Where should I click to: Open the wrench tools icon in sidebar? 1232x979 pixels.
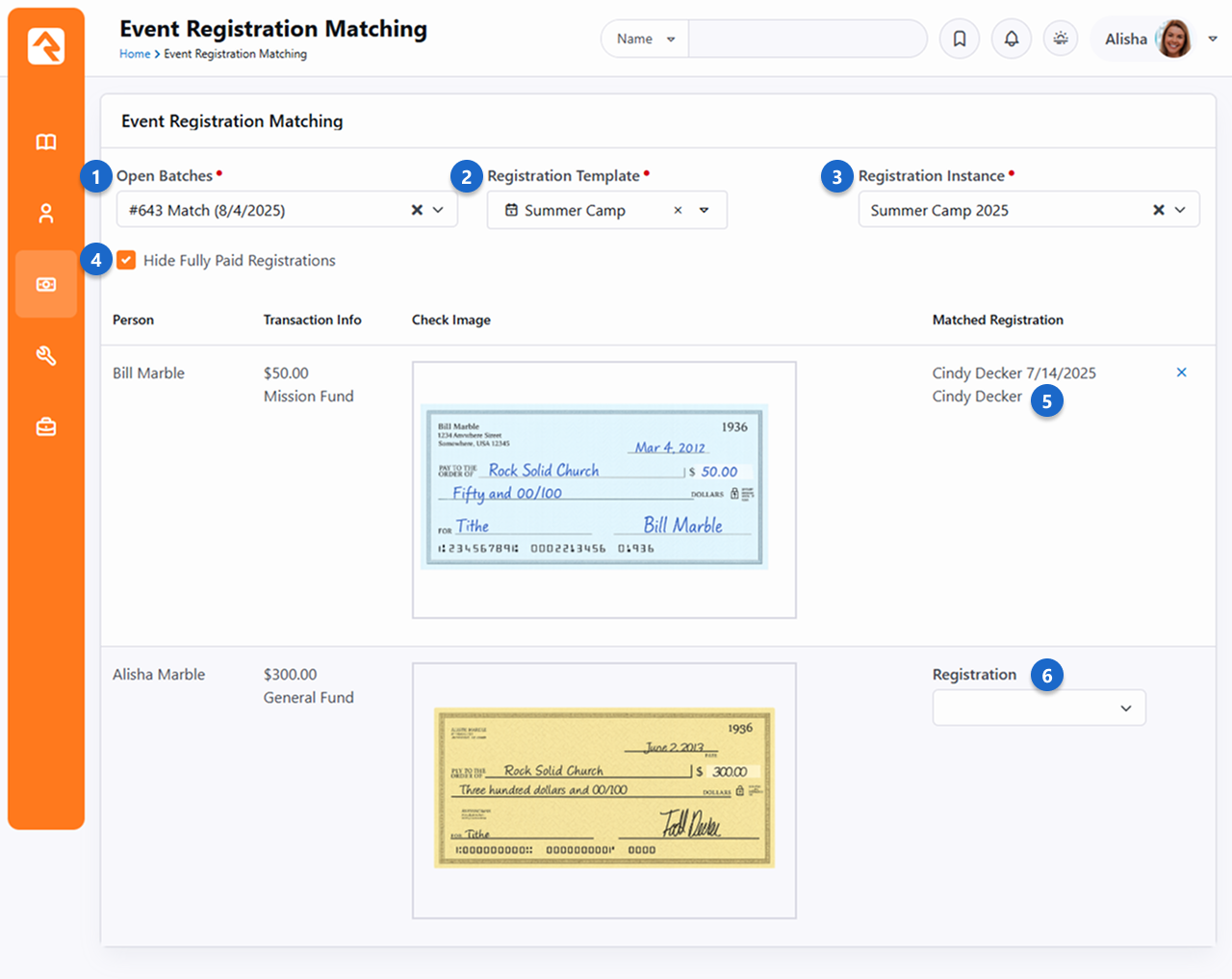point(46,356)
